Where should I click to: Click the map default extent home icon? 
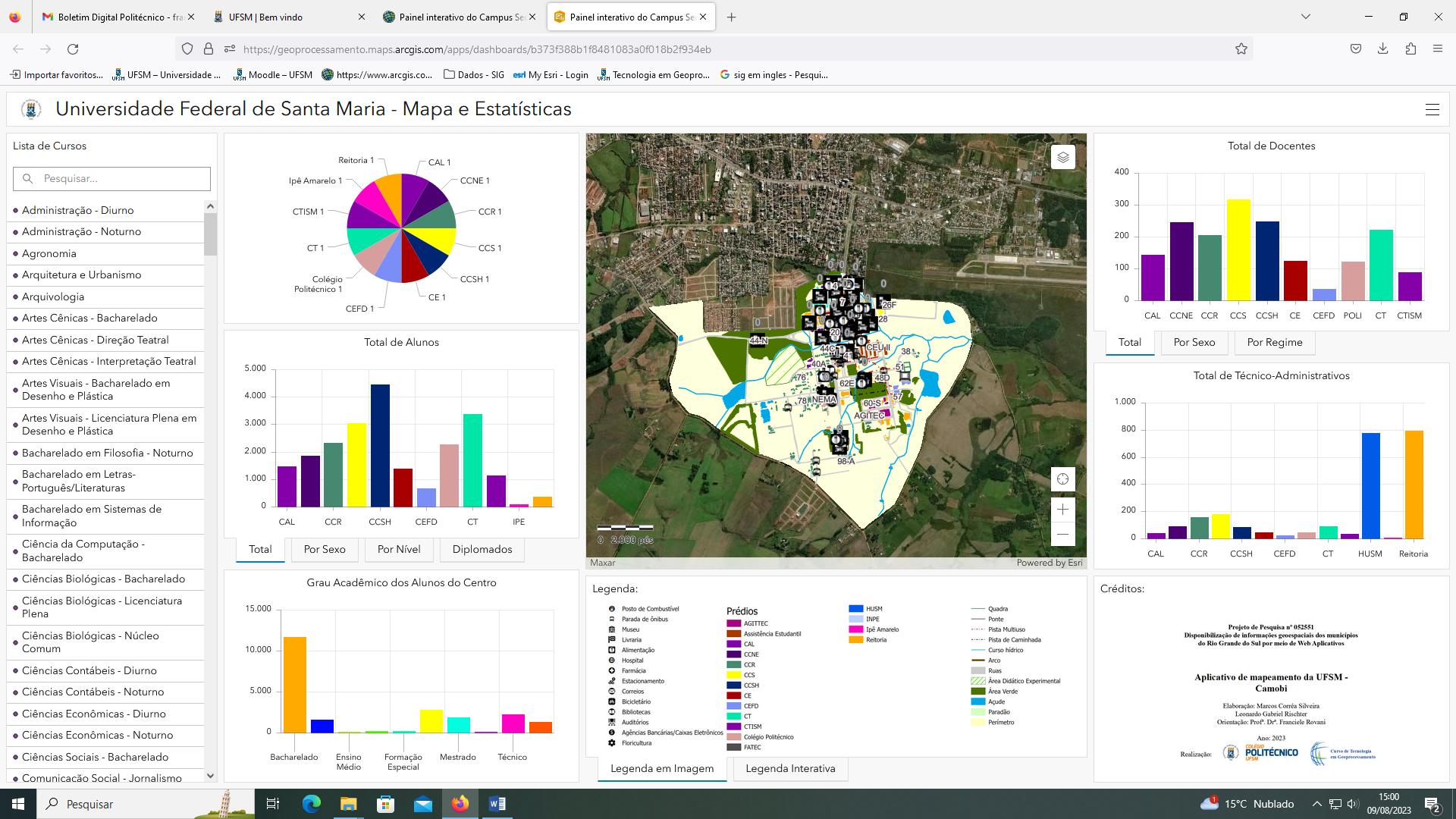(x=1062, y=479)
